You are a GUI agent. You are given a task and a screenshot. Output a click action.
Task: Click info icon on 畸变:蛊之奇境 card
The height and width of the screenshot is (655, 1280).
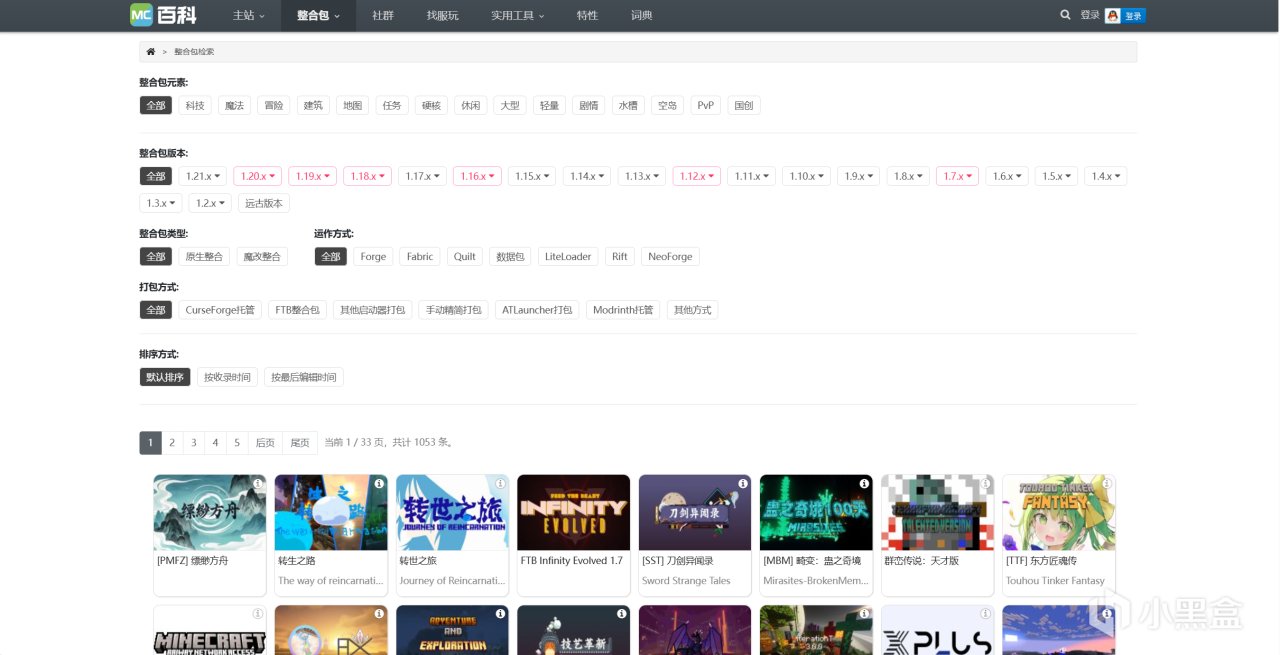[864, 483]
